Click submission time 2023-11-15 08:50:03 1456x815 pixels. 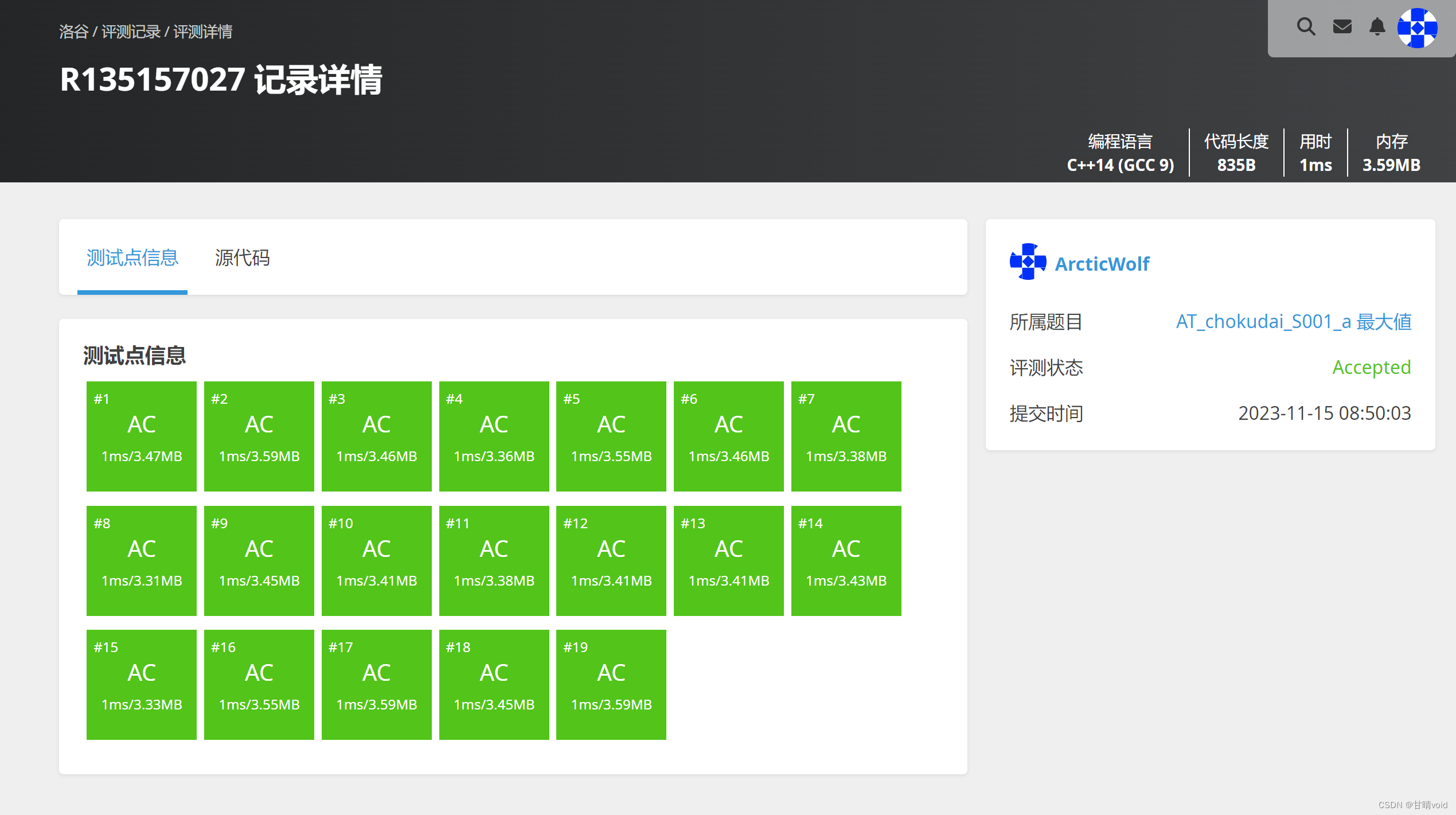coord(1324,414)
